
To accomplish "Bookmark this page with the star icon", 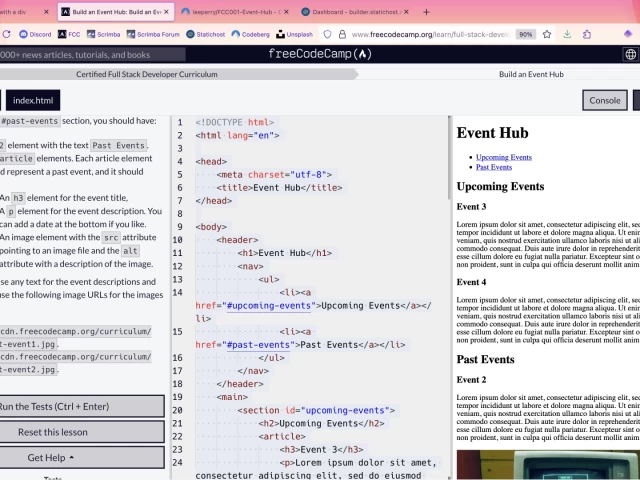I will (x=547, y=34).
